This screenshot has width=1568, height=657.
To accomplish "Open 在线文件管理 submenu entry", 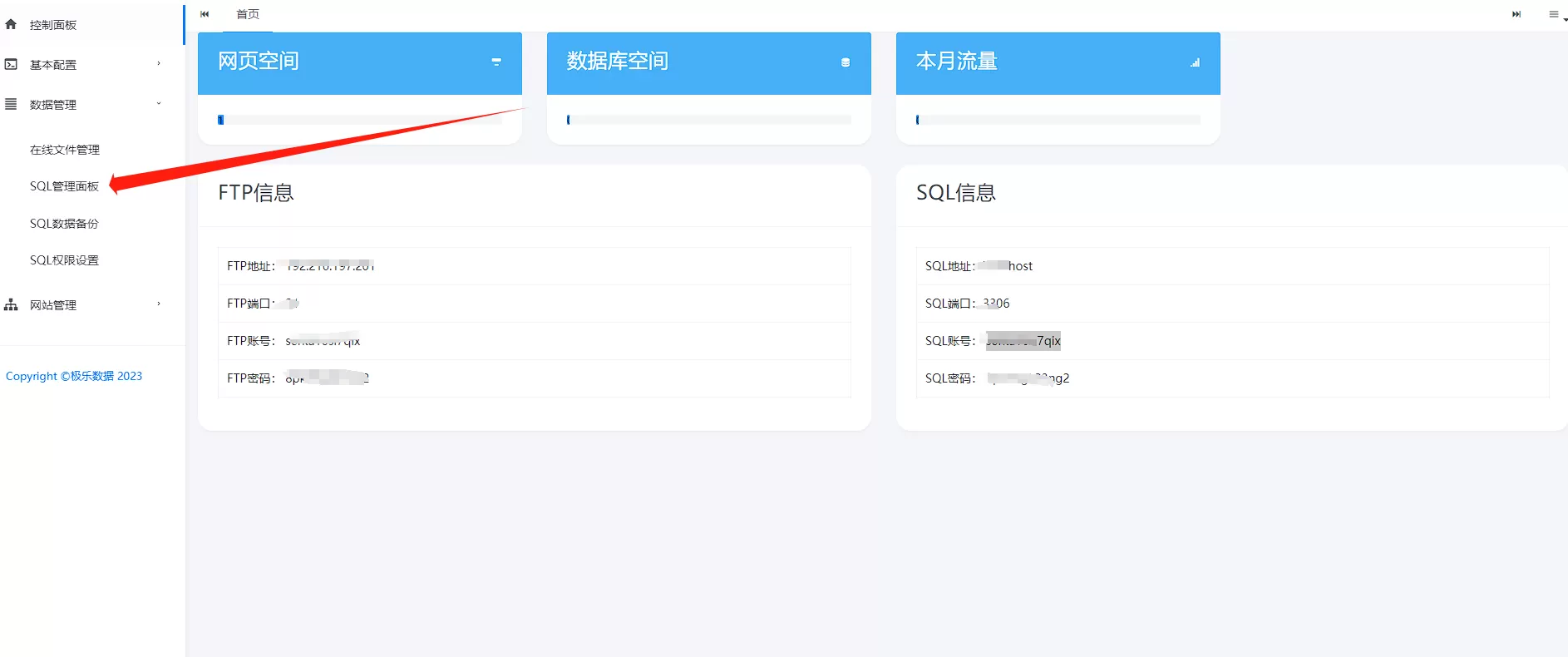I will (65, 150).
